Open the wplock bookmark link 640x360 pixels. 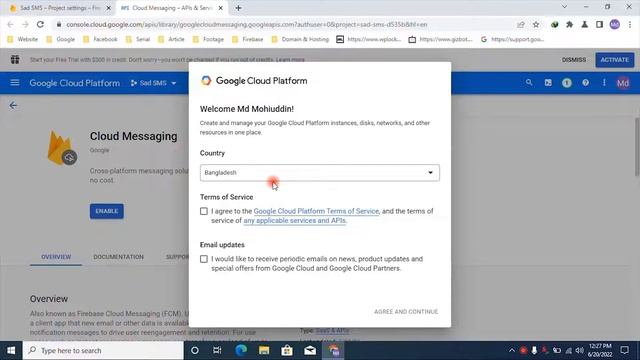pos(369,39)
